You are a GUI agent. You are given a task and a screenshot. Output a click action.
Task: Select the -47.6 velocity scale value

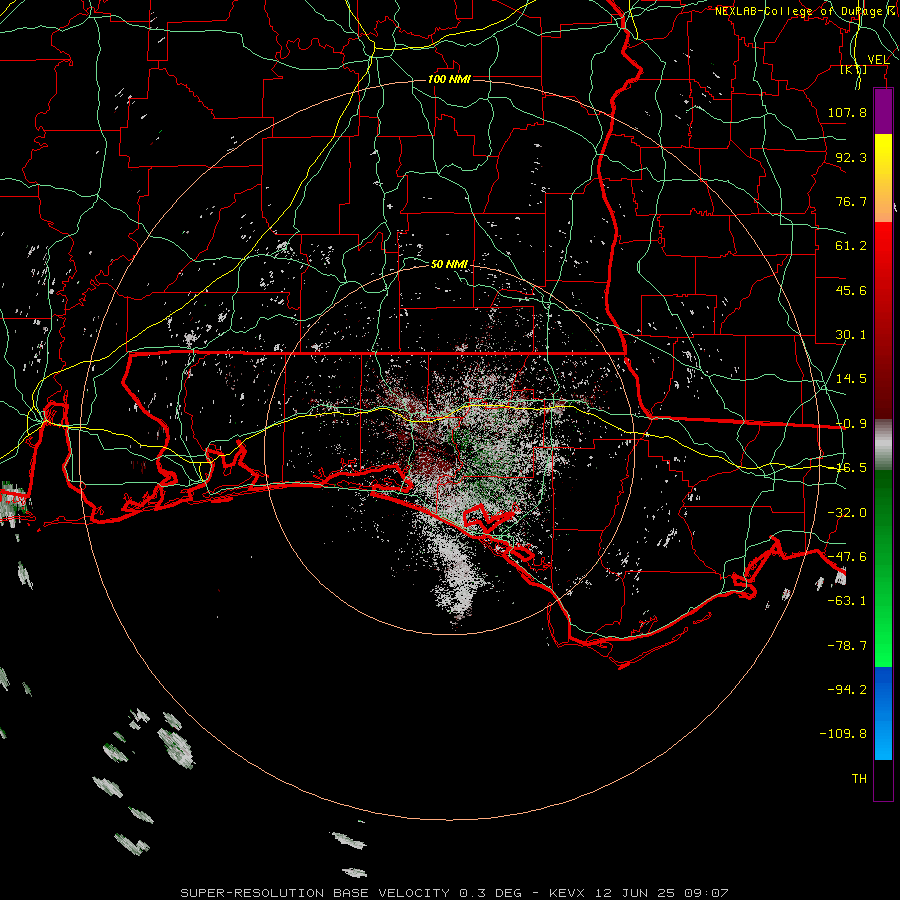(847, 557)
